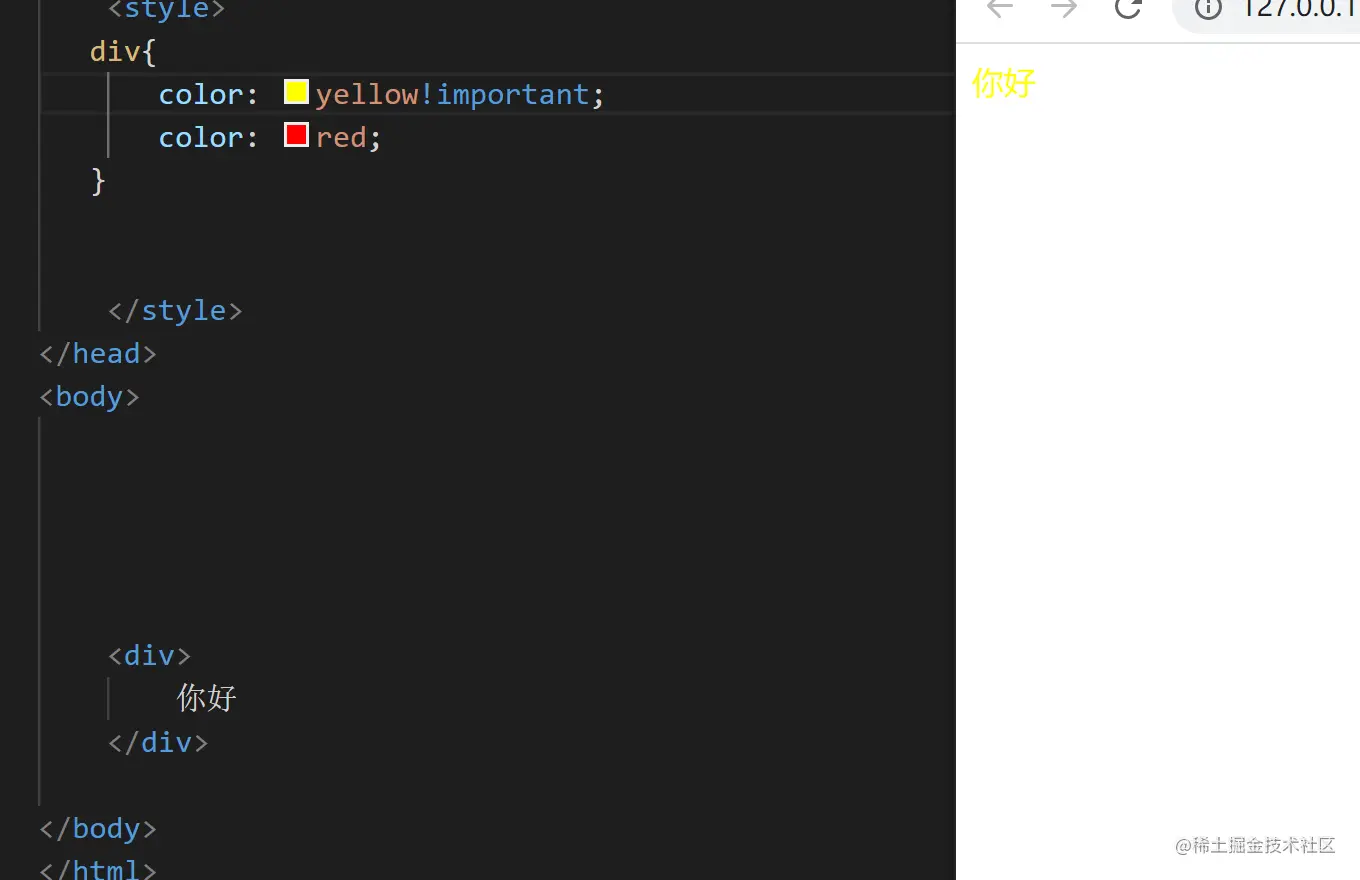Focus the 127.0.0.1 address bar
Viewport: 1360px width, 880px height.
point(1290,10)
